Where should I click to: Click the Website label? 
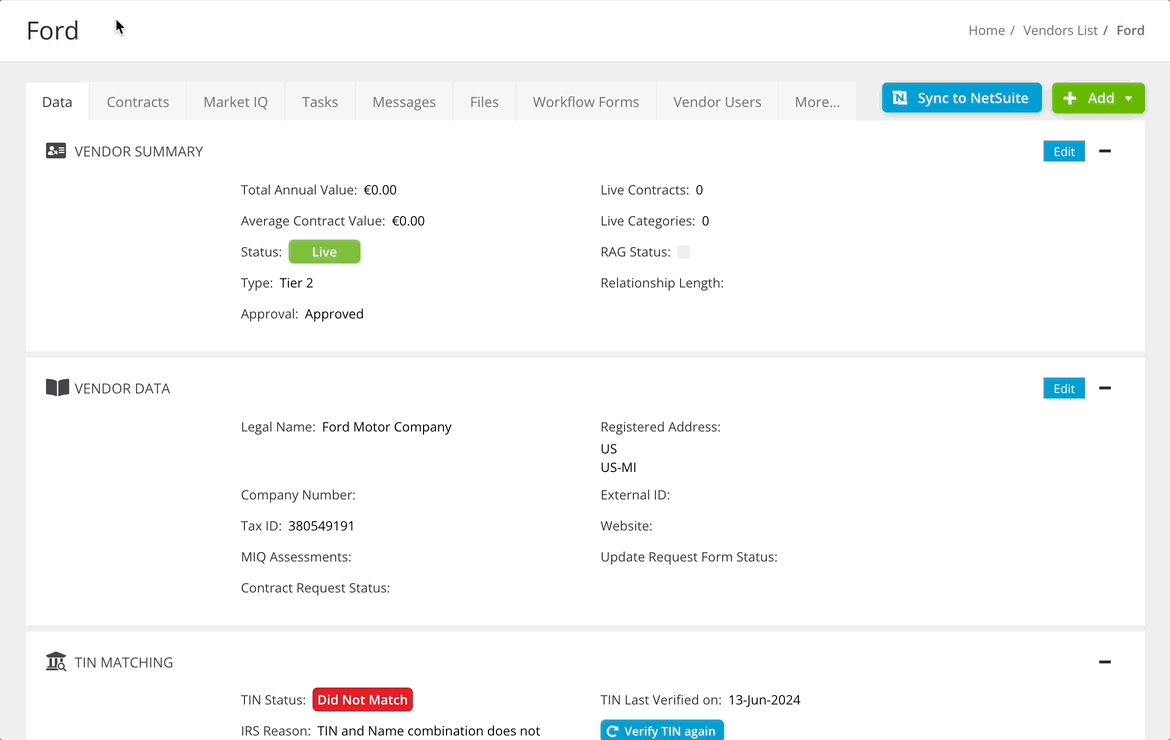click(x=626, y=526)
